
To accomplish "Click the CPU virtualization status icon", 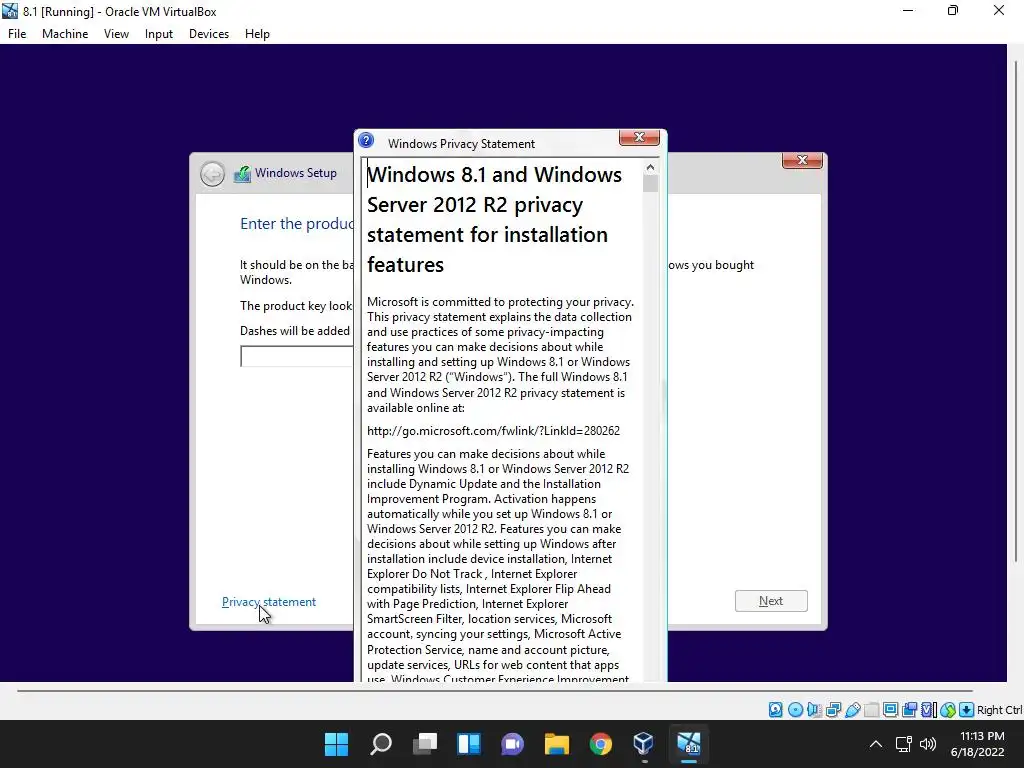I will click(929, 710).
